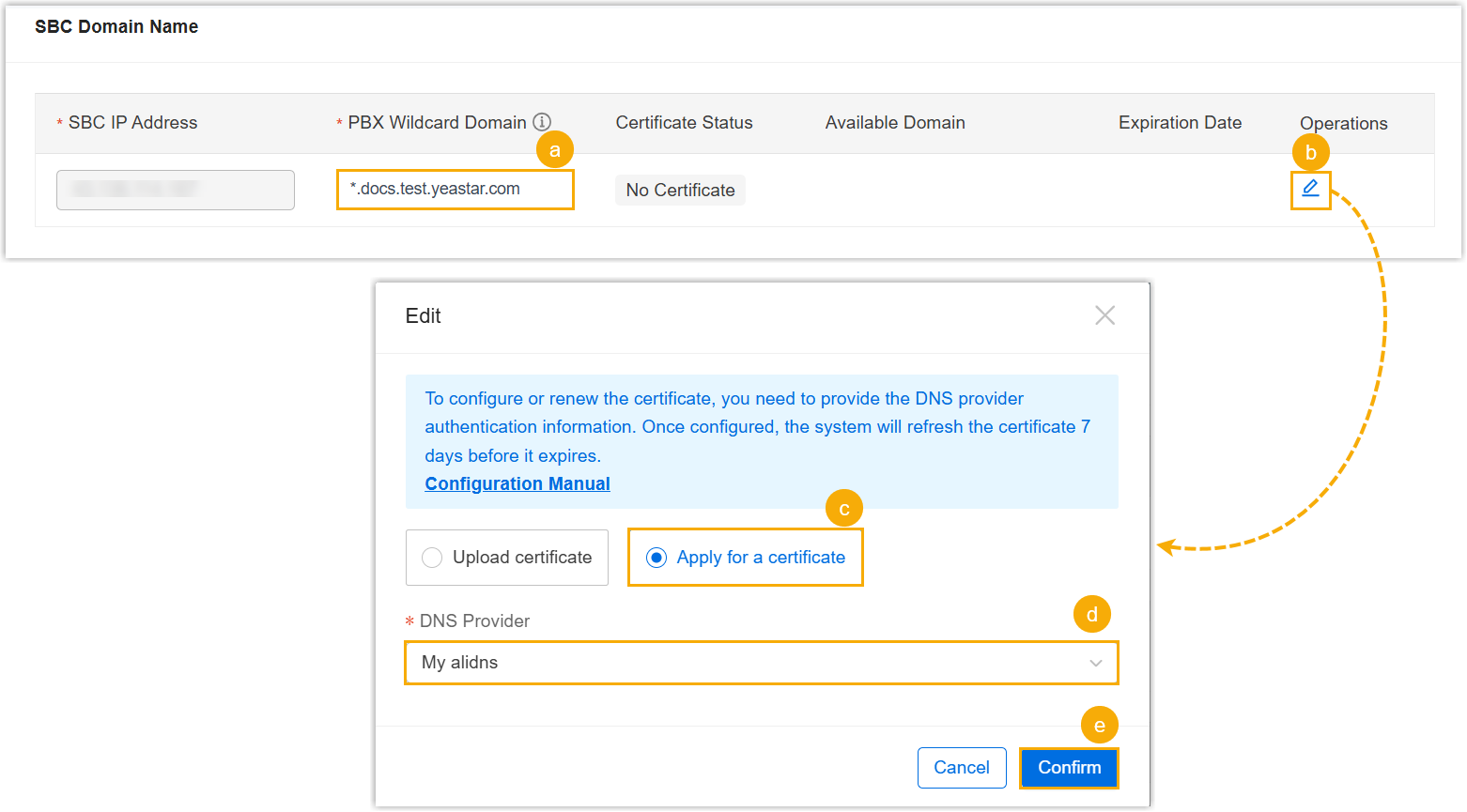This screenshot has height=812, width=1467.
Task: Click the No Certificate status badge
Action: point(680,190)
